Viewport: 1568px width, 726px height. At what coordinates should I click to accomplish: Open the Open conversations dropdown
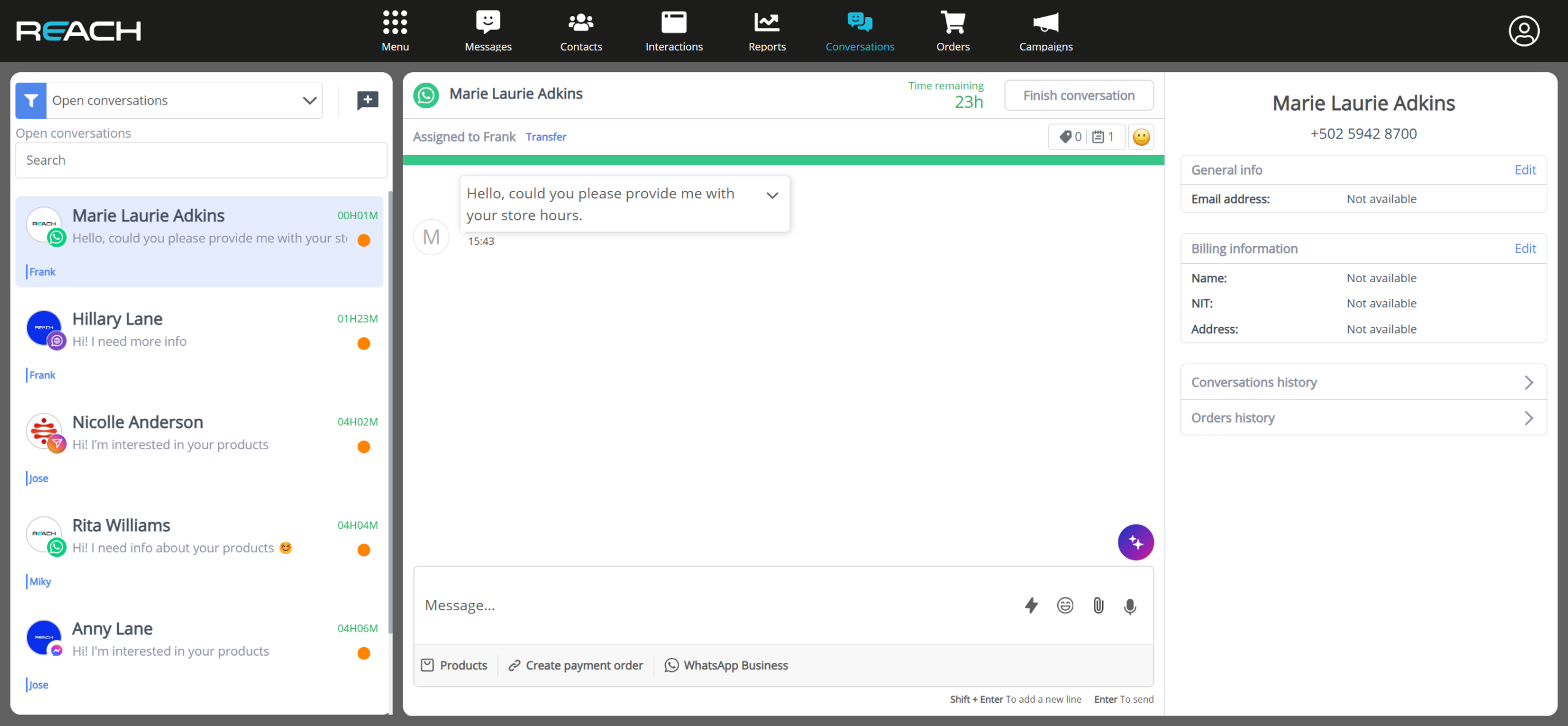(x=184, y=100)
